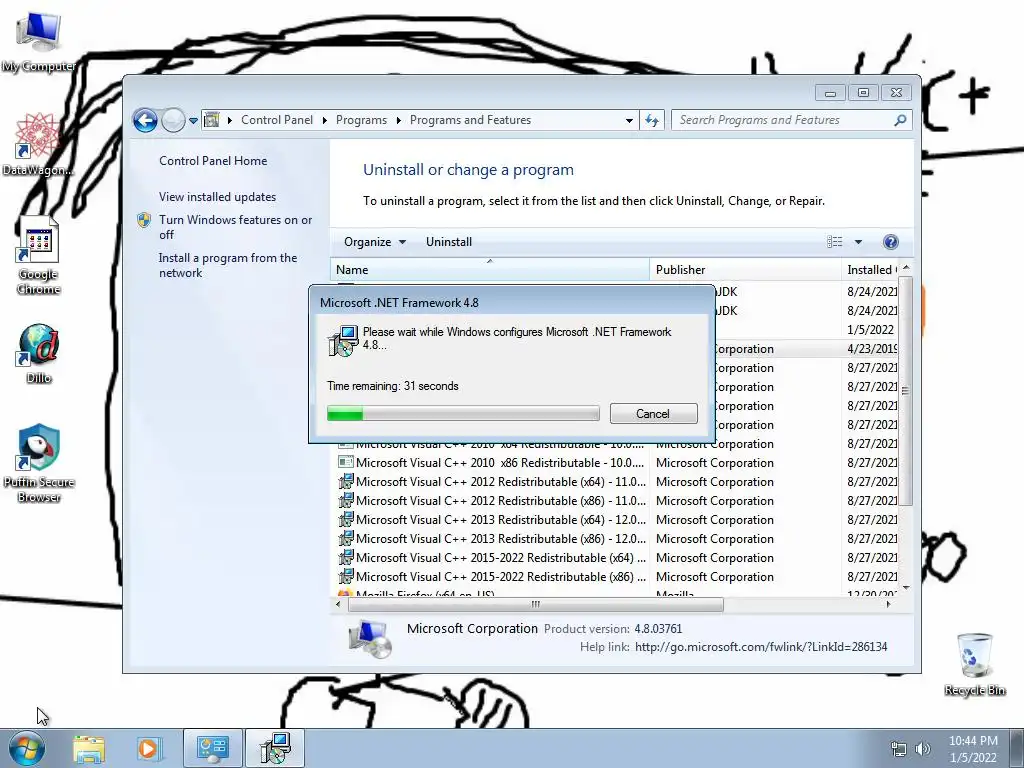
Task: Click the 1/5/2022 installed date cell
Action: [x=871, y=330]
